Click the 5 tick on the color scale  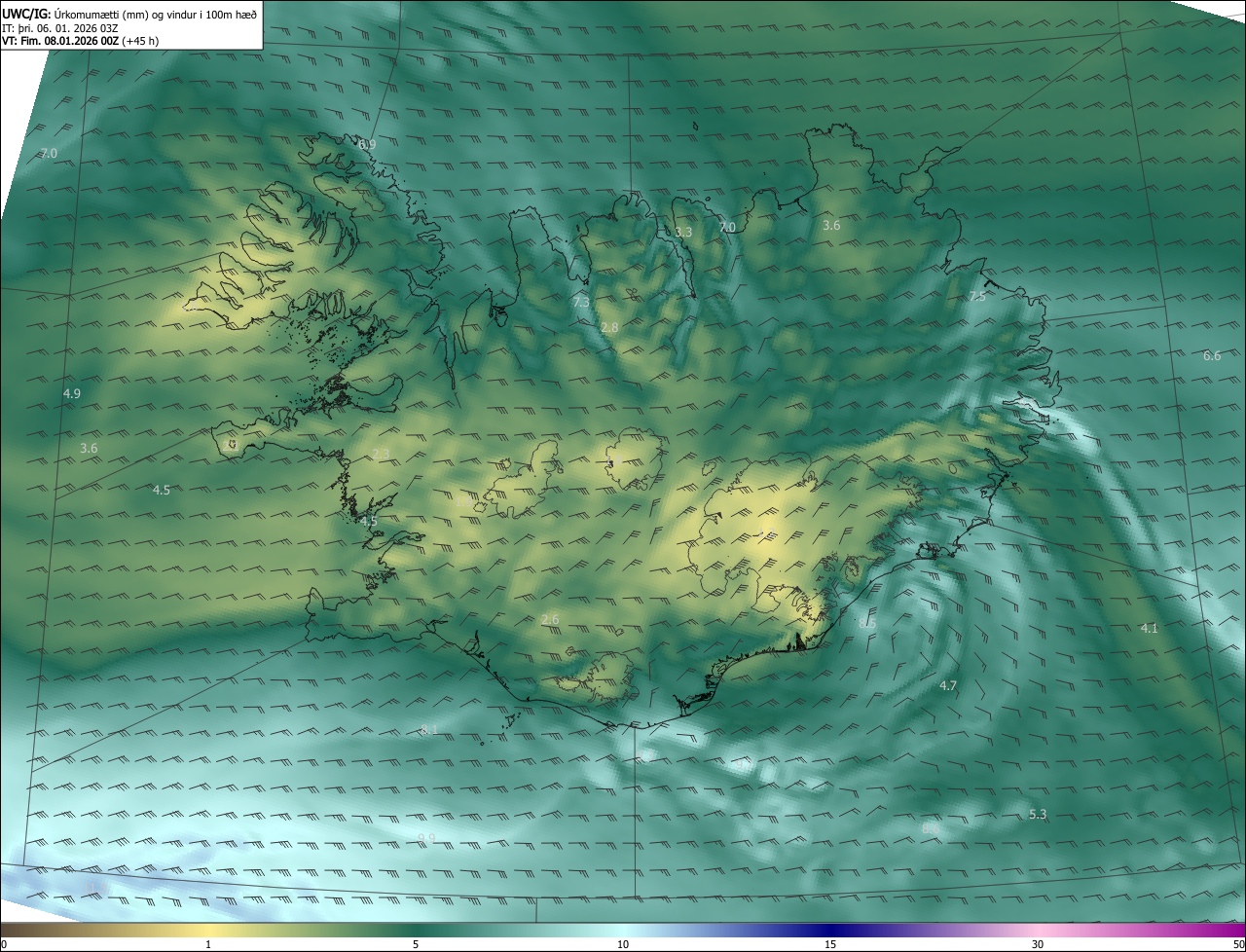click(416, 944)
